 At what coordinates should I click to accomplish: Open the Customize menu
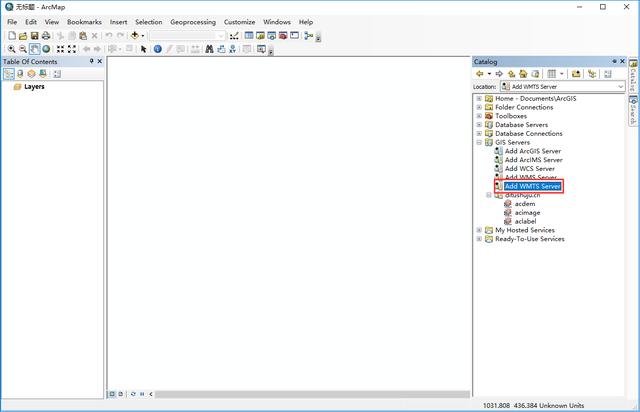(x=239, y=22)
